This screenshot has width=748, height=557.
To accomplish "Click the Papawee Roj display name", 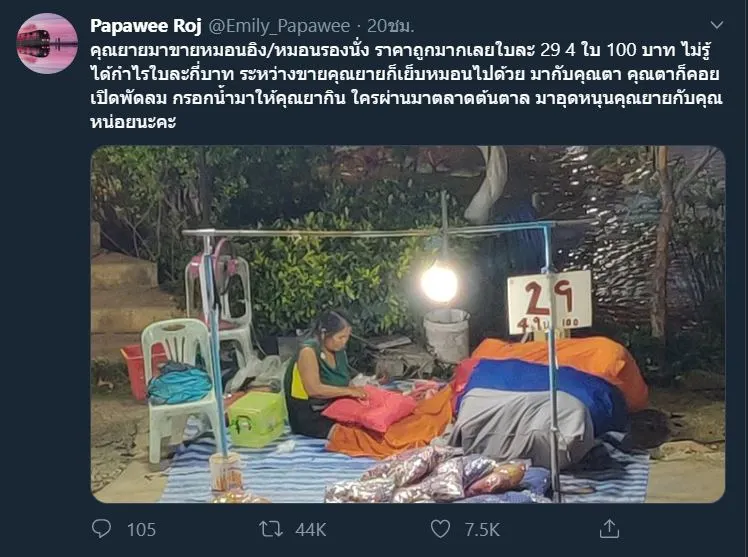I will pyautogui.click(x=146, y=26).
